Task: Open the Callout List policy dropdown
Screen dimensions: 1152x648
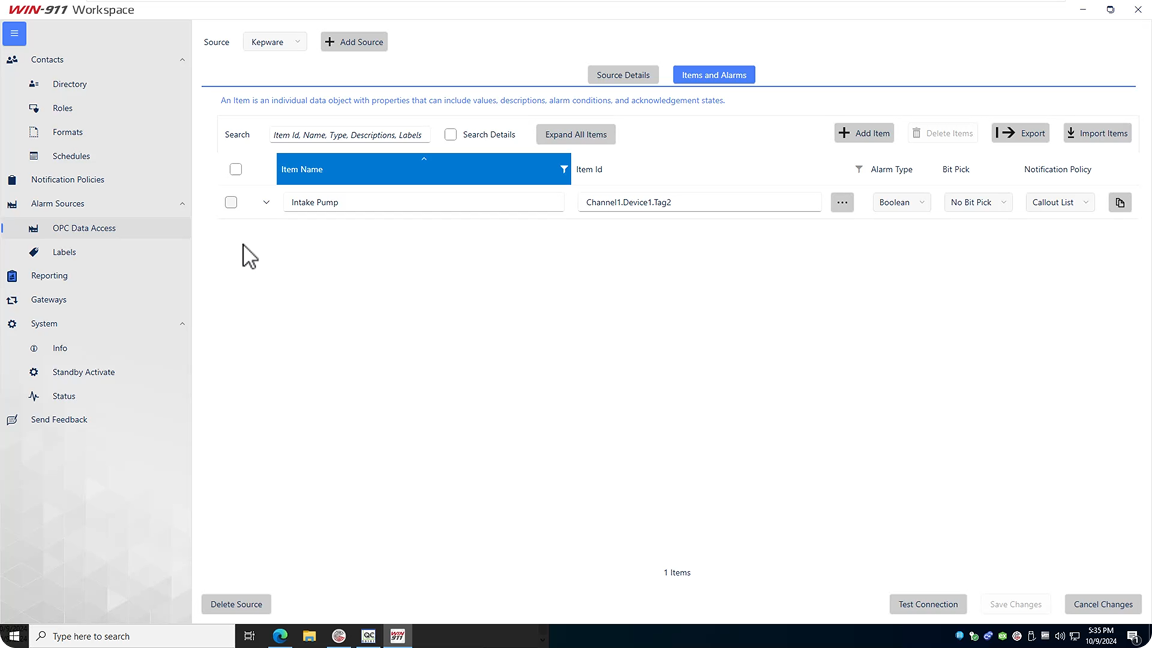Action: [1060, 202]
